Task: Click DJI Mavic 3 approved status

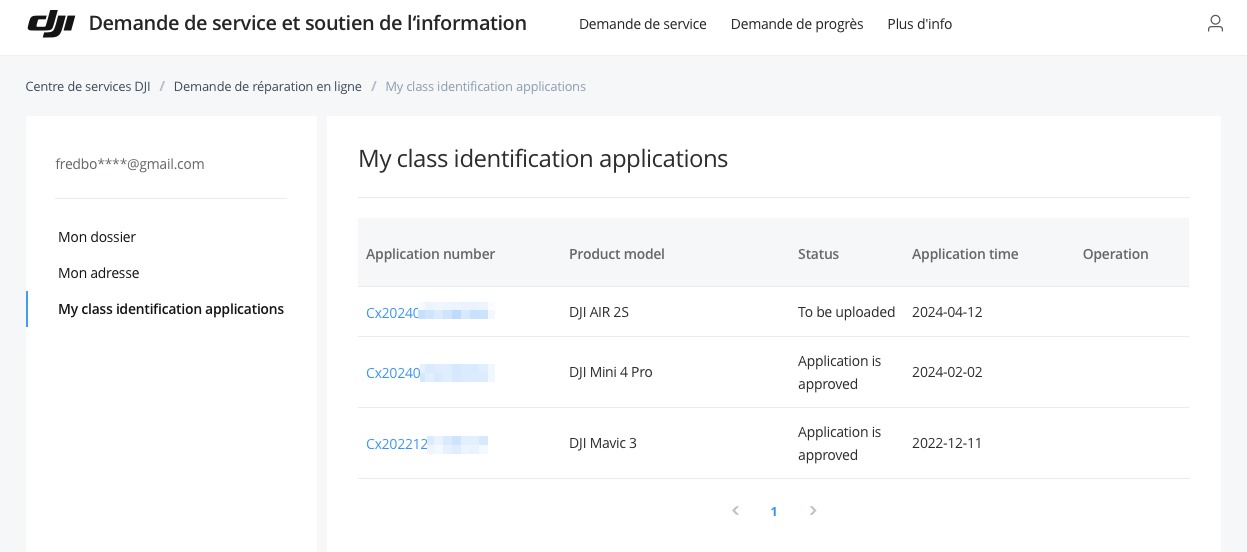Action: [840, 443]
